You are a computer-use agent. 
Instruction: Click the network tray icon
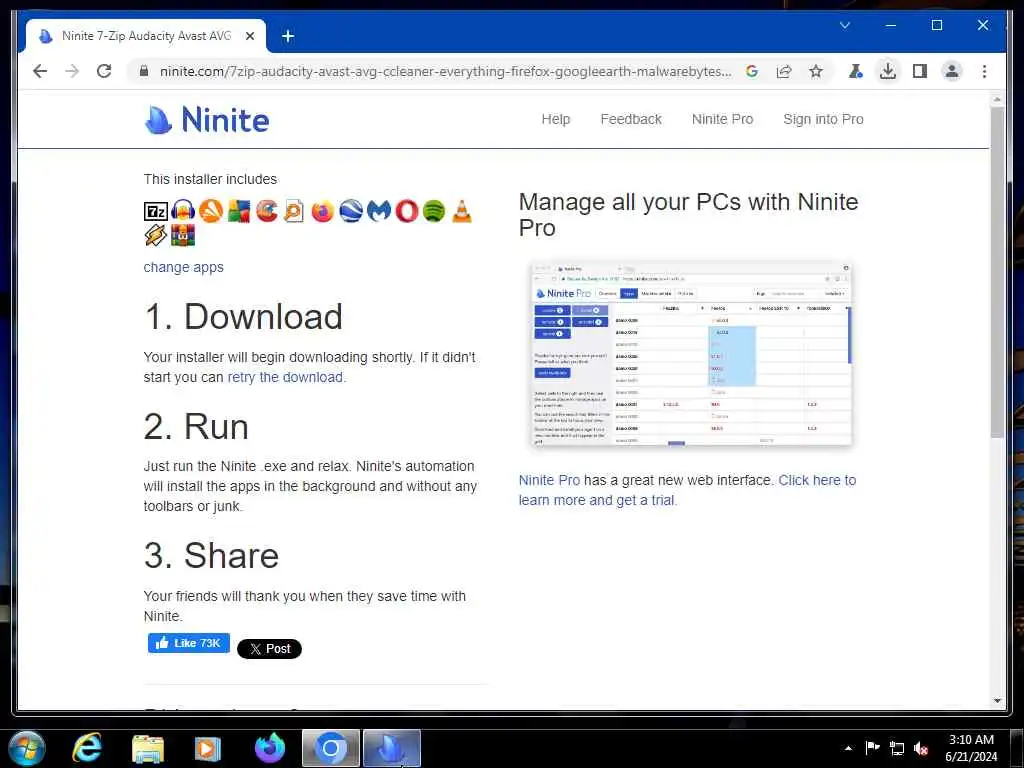click(x=897, y=748)
